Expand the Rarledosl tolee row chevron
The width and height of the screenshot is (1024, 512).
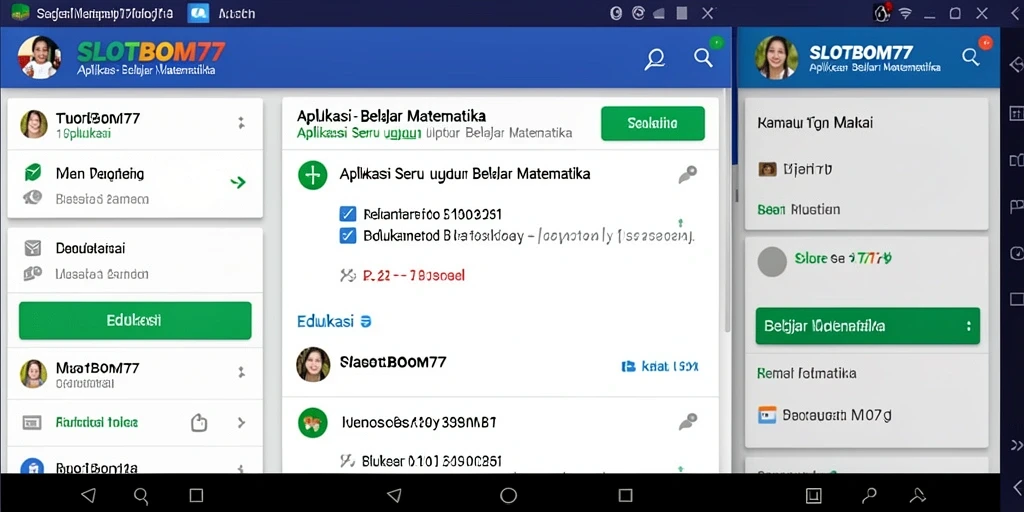(241, 423)
